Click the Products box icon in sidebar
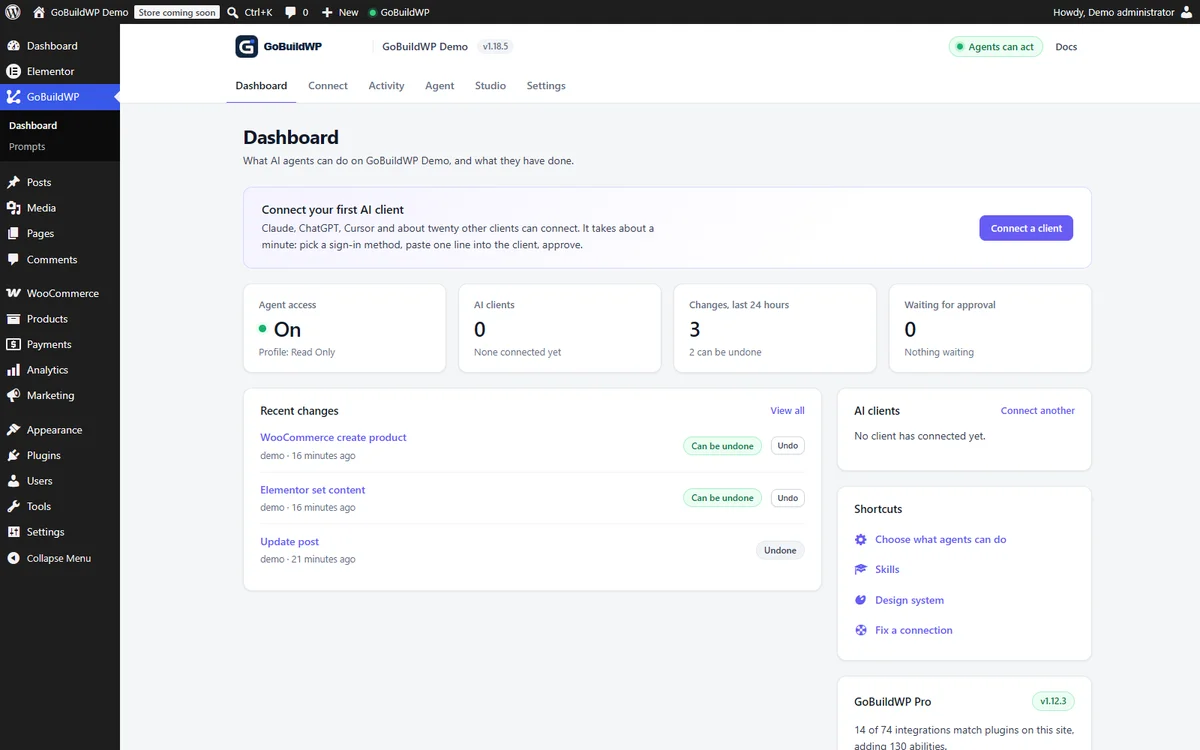This screenshot has width=1200, height=750. 13,319
